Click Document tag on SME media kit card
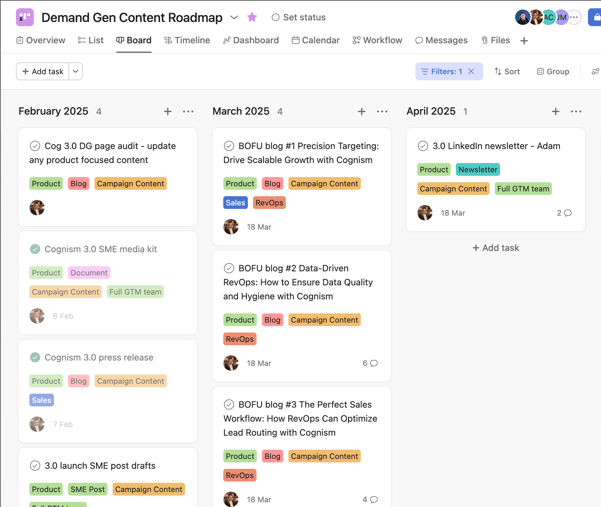 tap(89, 273)
